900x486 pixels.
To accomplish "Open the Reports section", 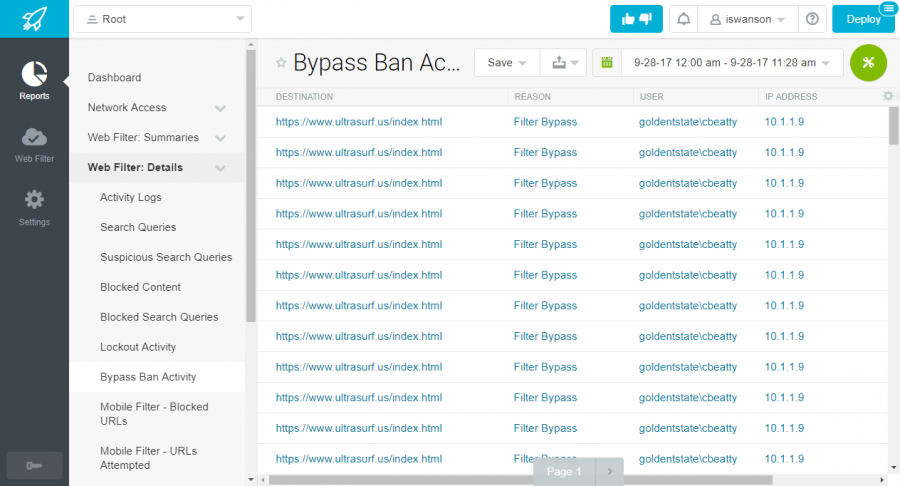I will (x=34, y=81).
